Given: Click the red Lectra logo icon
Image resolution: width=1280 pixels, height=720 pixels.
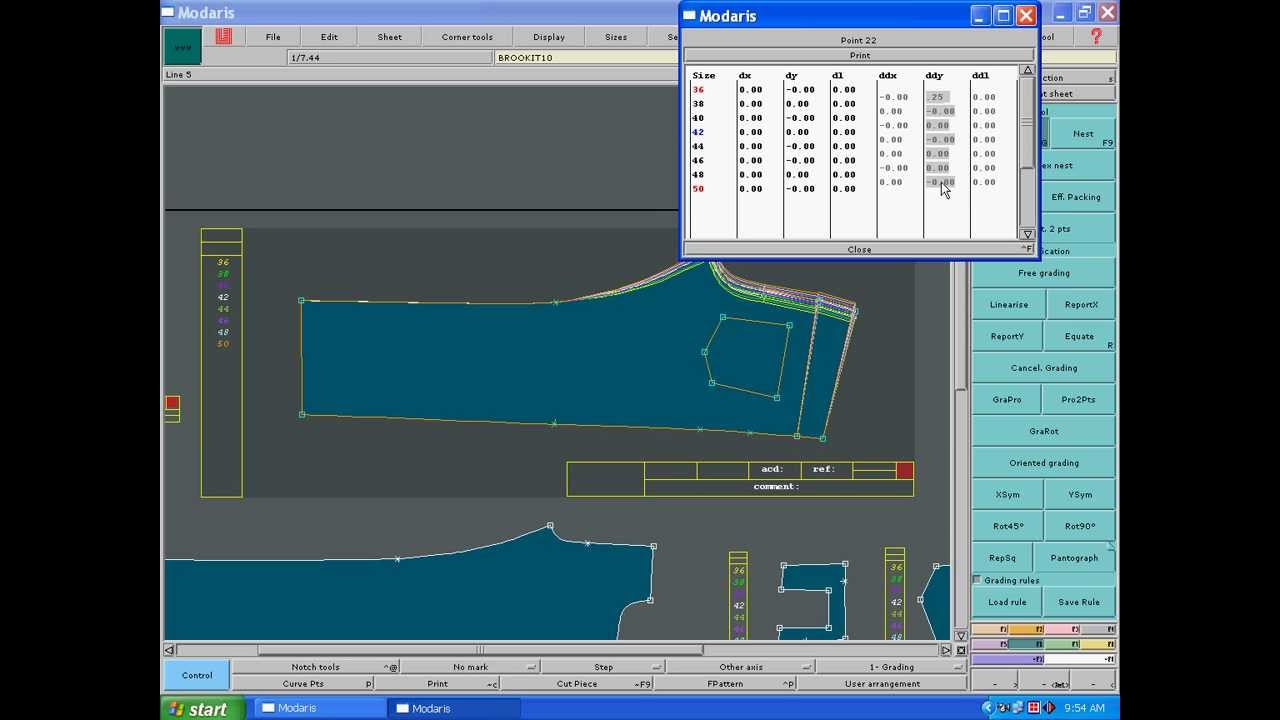Looking at the screenshot, I should pyautogui.click(x=223, y=36).
